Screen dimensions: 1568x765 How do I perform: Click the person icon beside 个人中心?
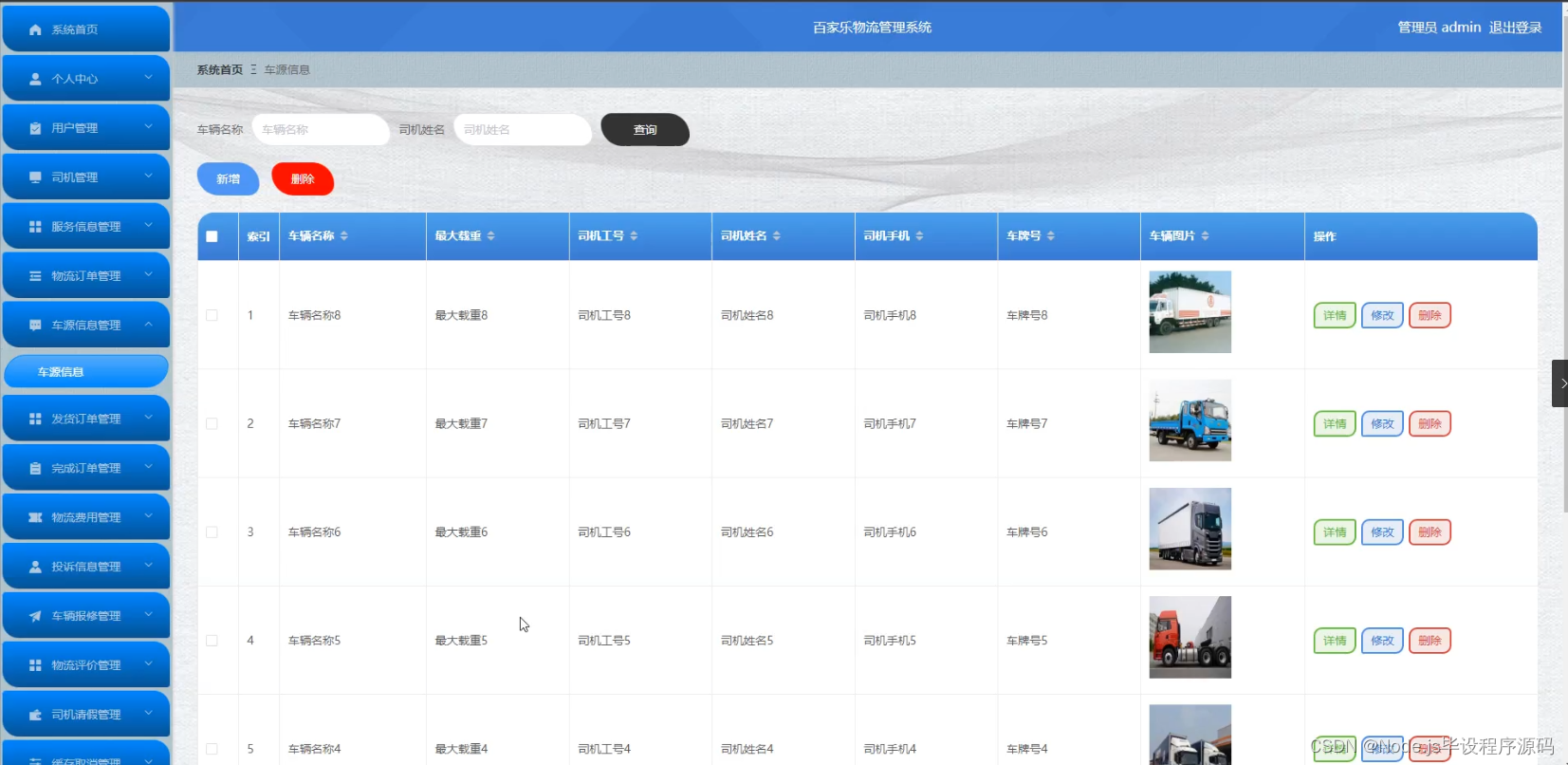pyautogui.click(x=35, y=79)
